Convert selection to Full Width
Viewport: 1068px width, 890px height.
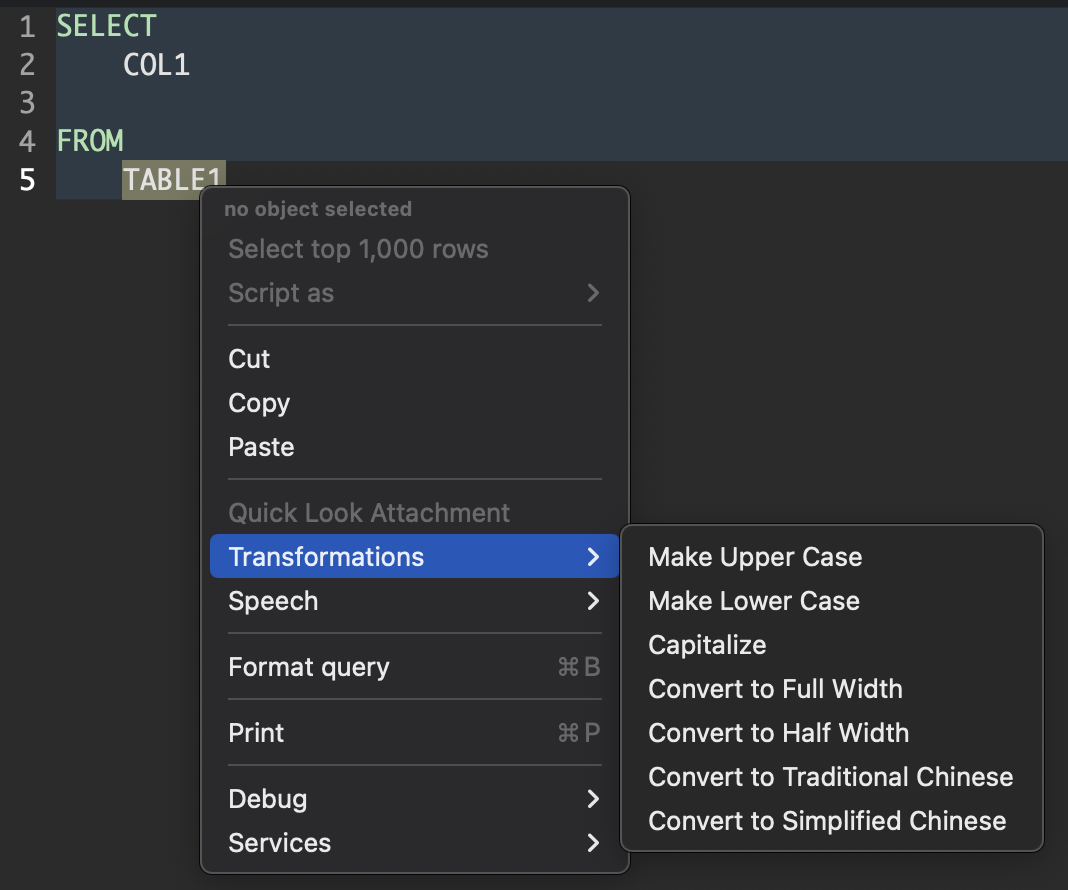[775, 688]
